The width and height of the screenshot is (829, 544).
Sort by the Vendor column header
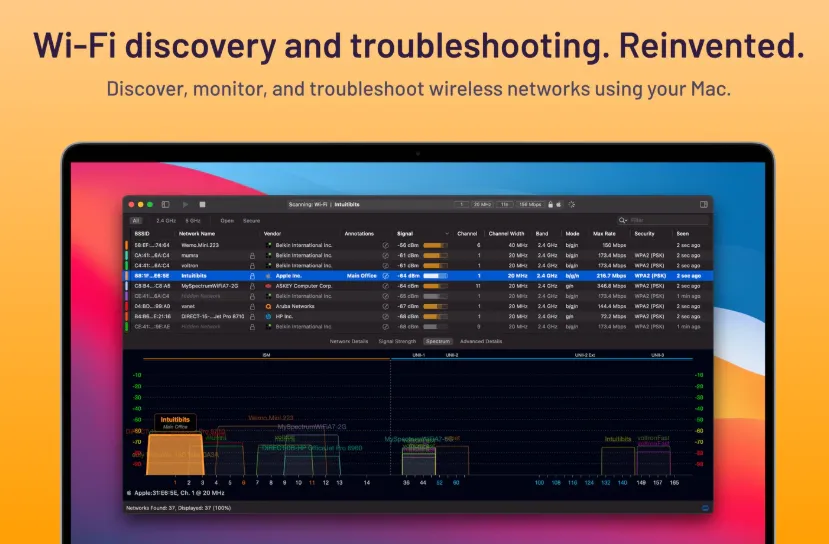point(272,234)
